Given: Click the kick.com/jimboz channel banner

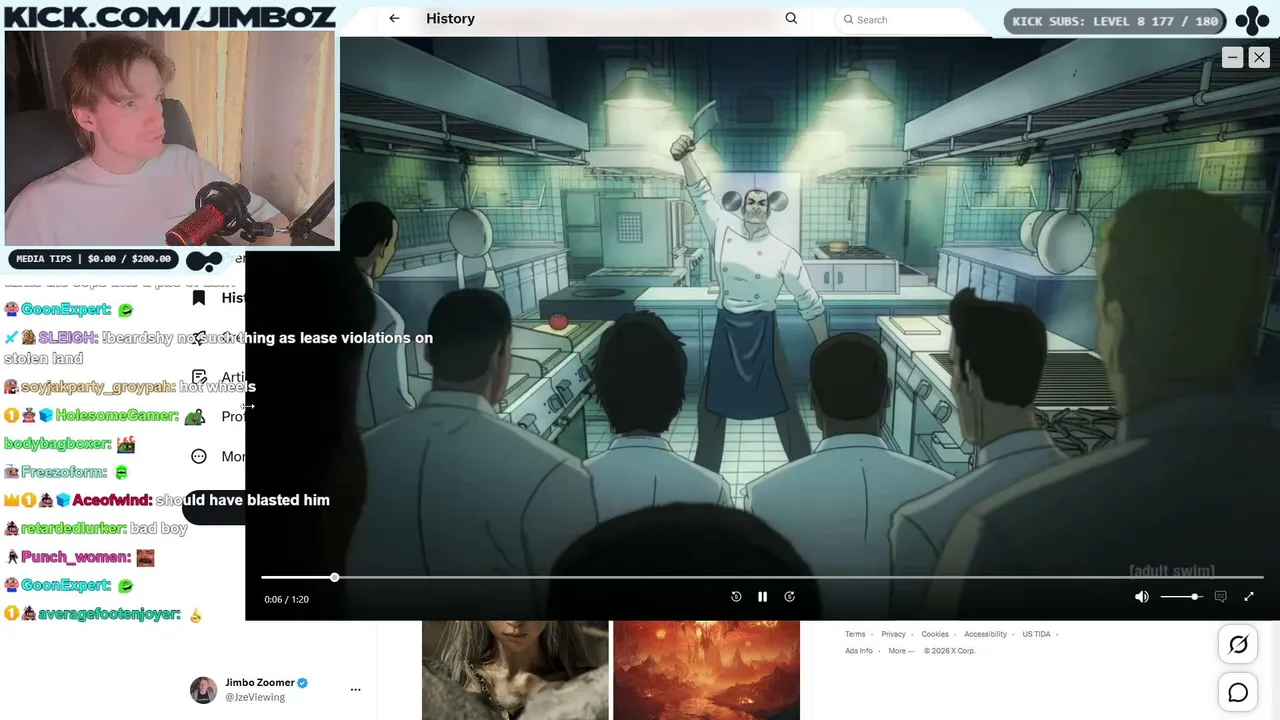Looking at the screenshot, I should click(169, 16).
